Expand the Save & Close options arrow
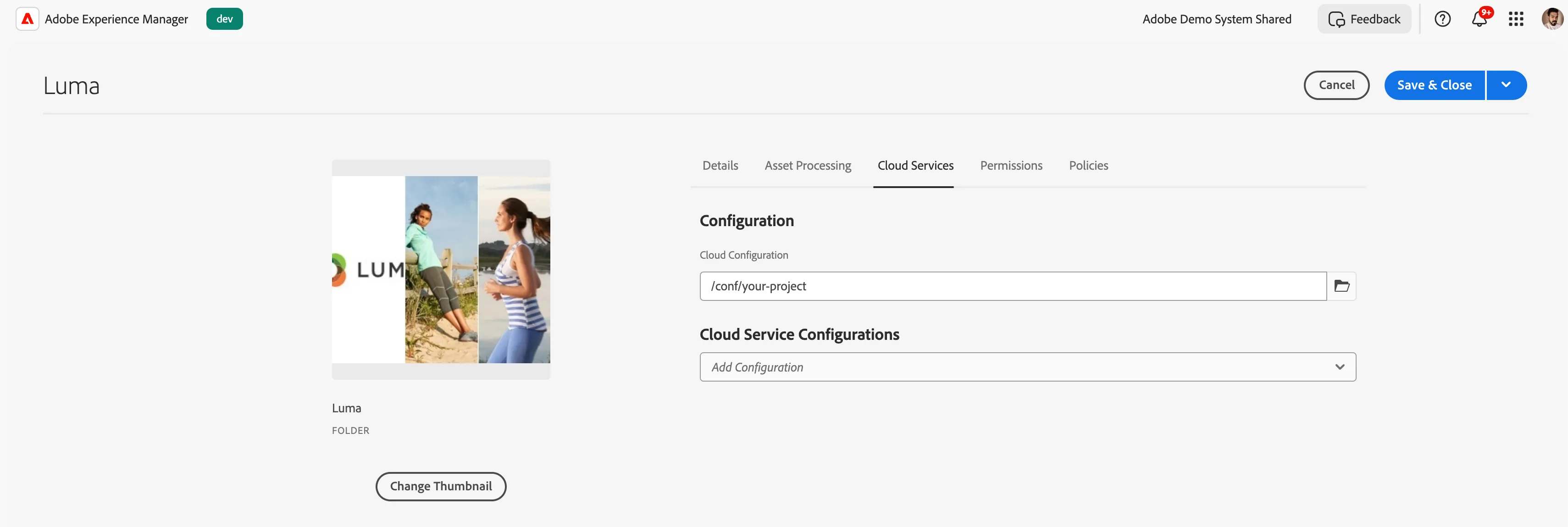Viewport: 1568px width, 527px height. pyautogui.click(x=1506, y=85)
